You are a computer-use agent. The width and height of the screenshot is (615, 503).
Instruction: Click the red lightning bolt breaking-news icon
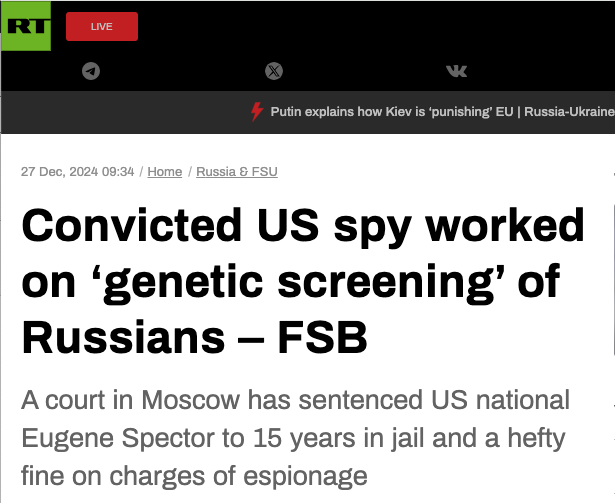[x=257, y=112]
